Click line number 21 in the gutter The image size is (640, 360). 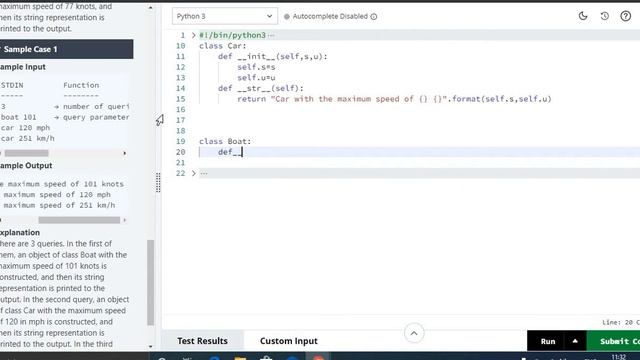coord(180,163)
